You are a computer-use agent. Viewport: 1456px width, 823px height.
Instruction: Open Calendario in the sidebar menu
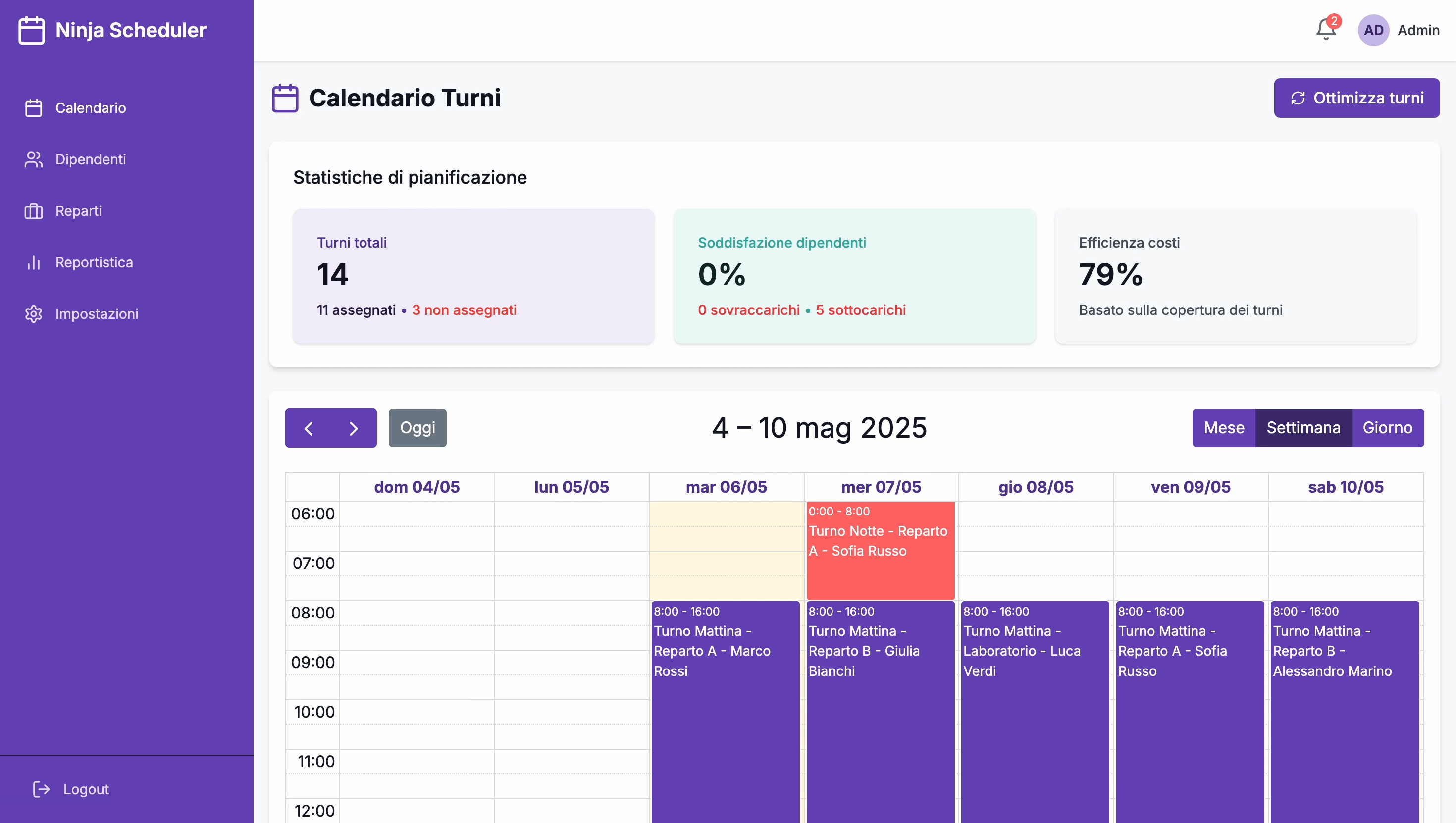91,108
